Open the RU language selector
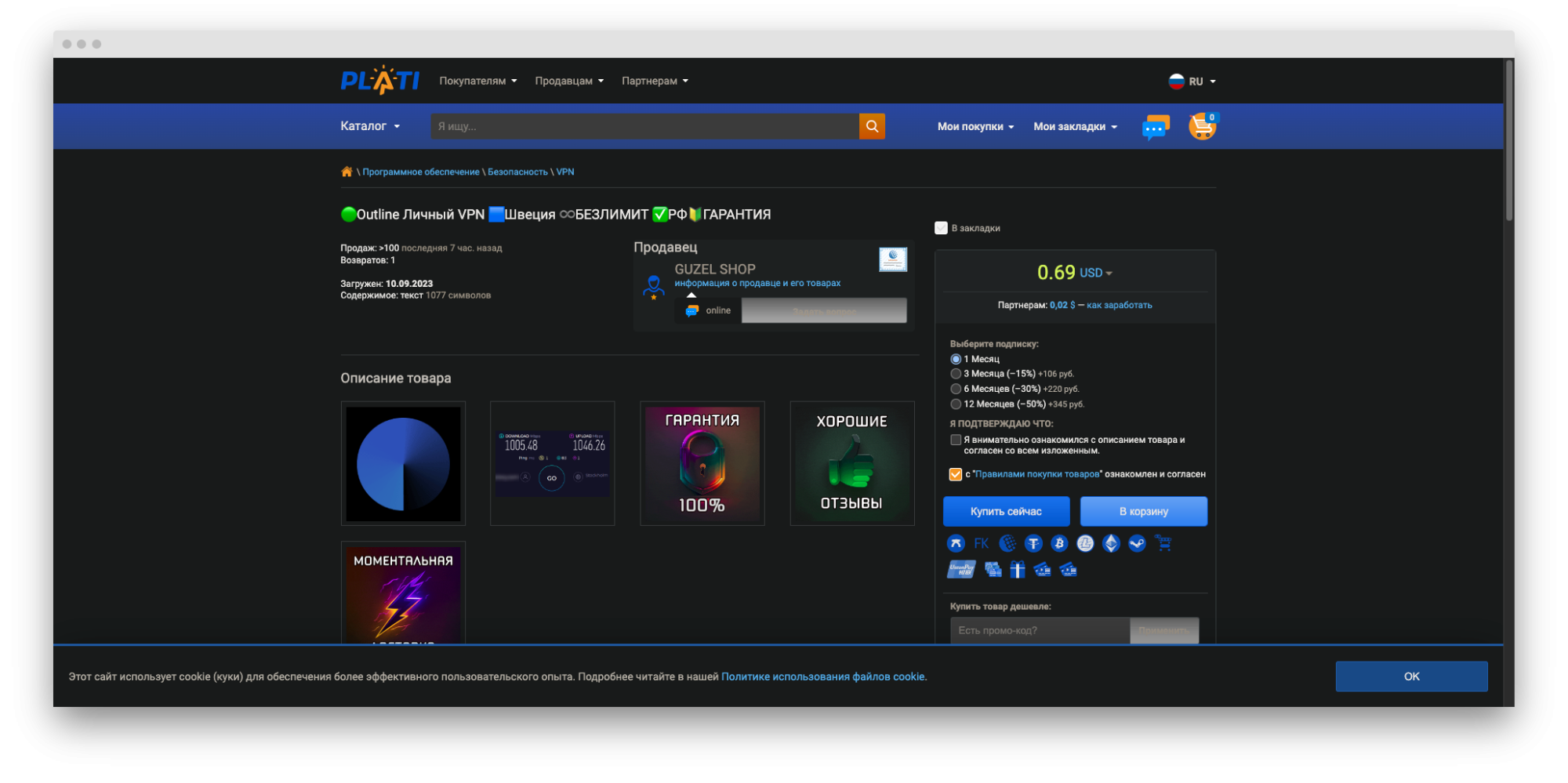 coord(1194,81)
